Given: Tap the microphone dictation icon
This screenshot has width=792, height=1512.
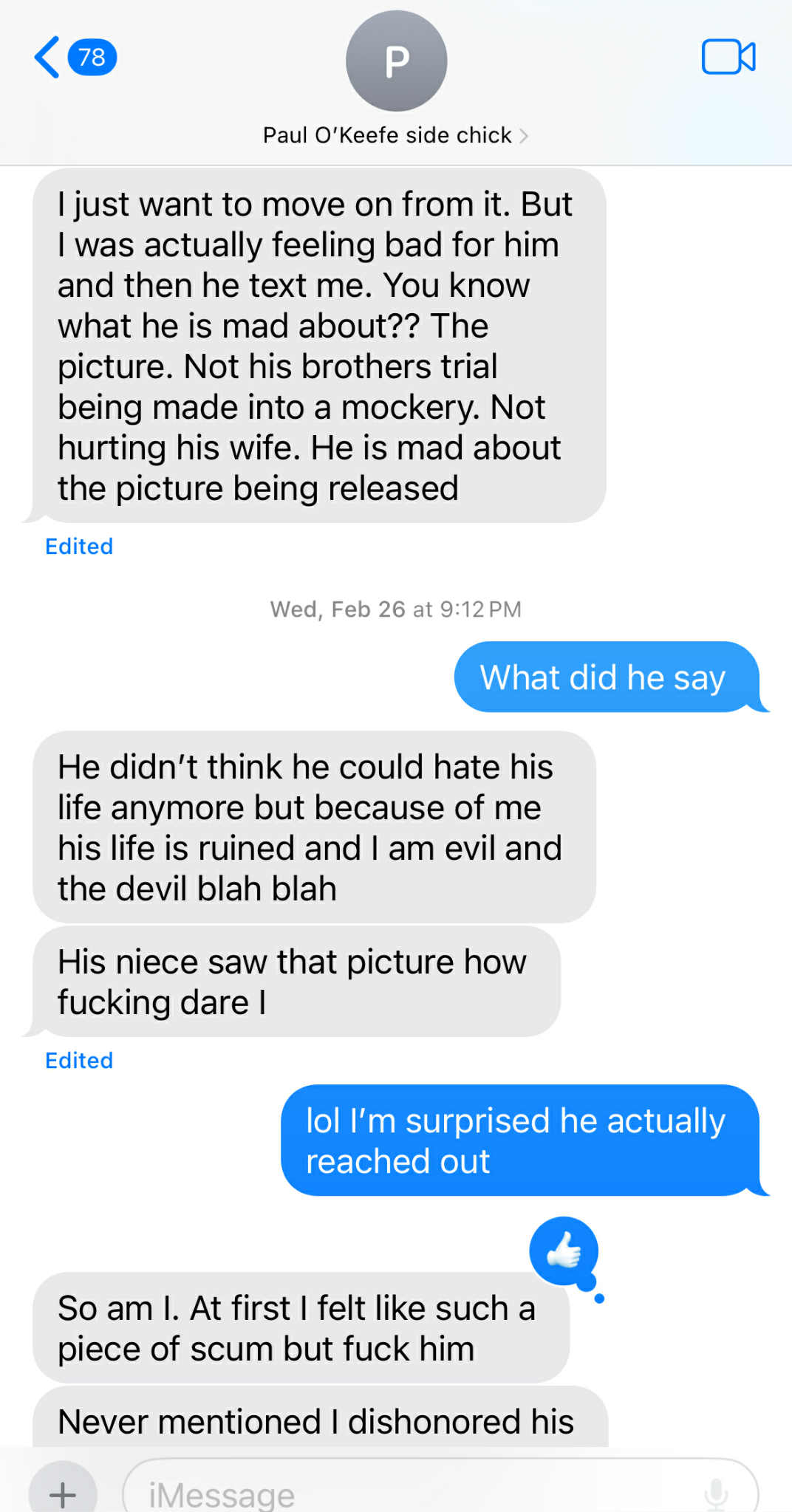Looking at the screenshot, I should (x=716, y=1494).
